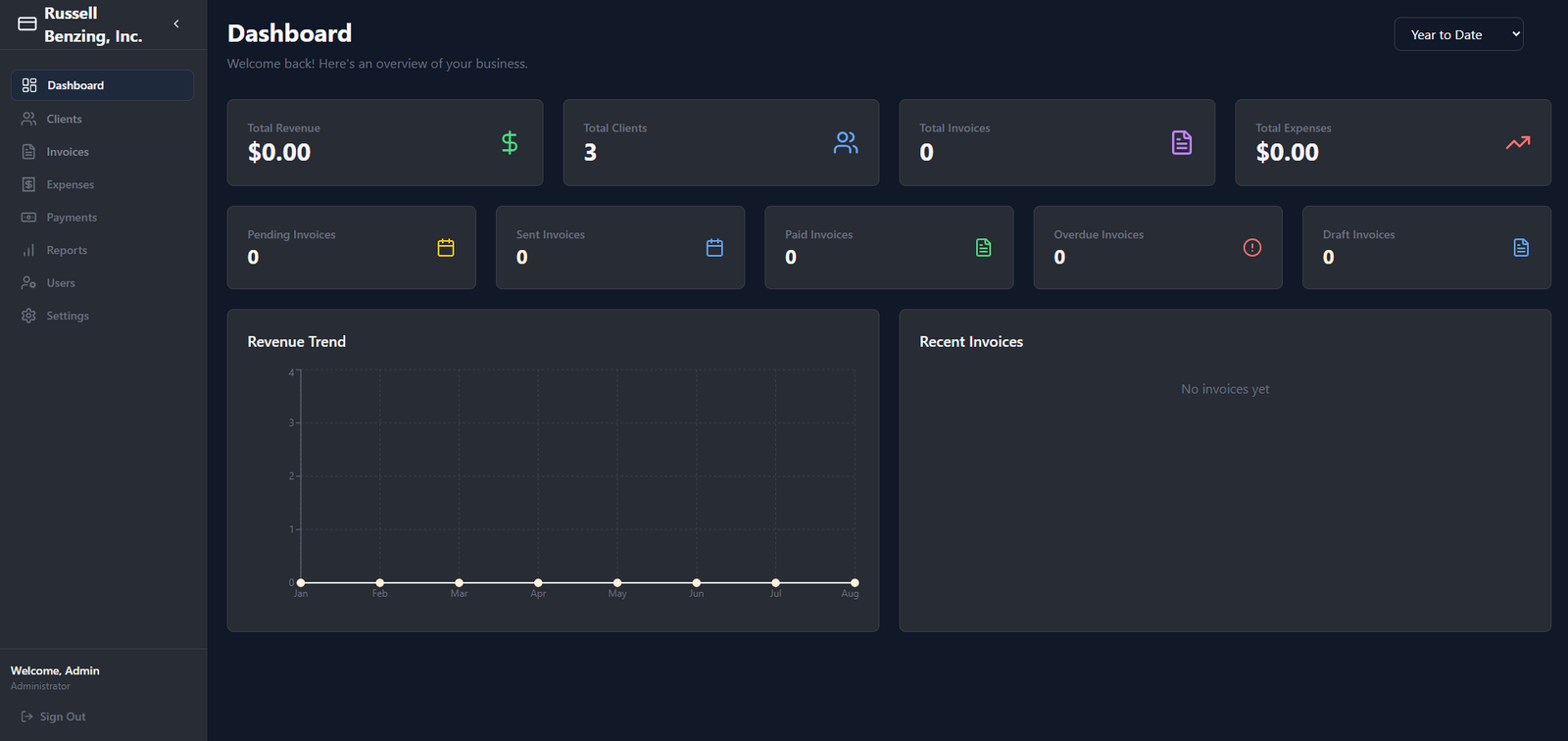Viewport: 1568px width, 741px height.
Task: Open the Users management page
Action: (102, 283)
